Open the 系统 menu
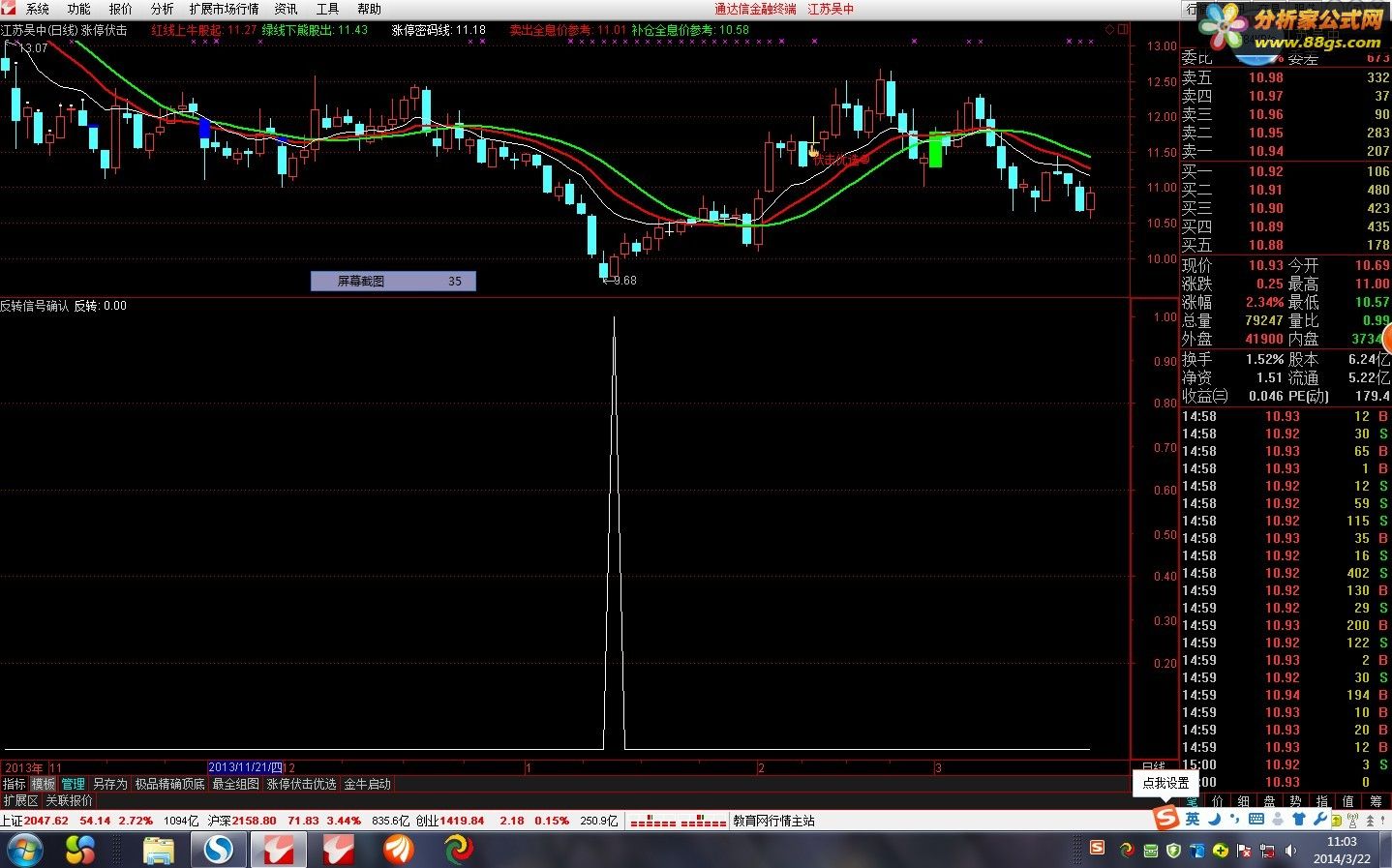Viewport: 1392px width, 868px height. click(x=37, y=9)
